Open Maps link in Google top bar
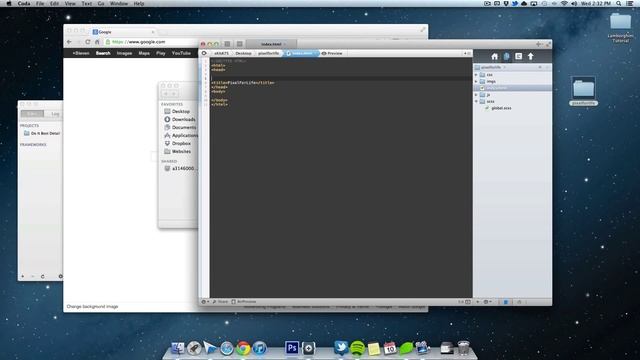 [x=144, y=53]
